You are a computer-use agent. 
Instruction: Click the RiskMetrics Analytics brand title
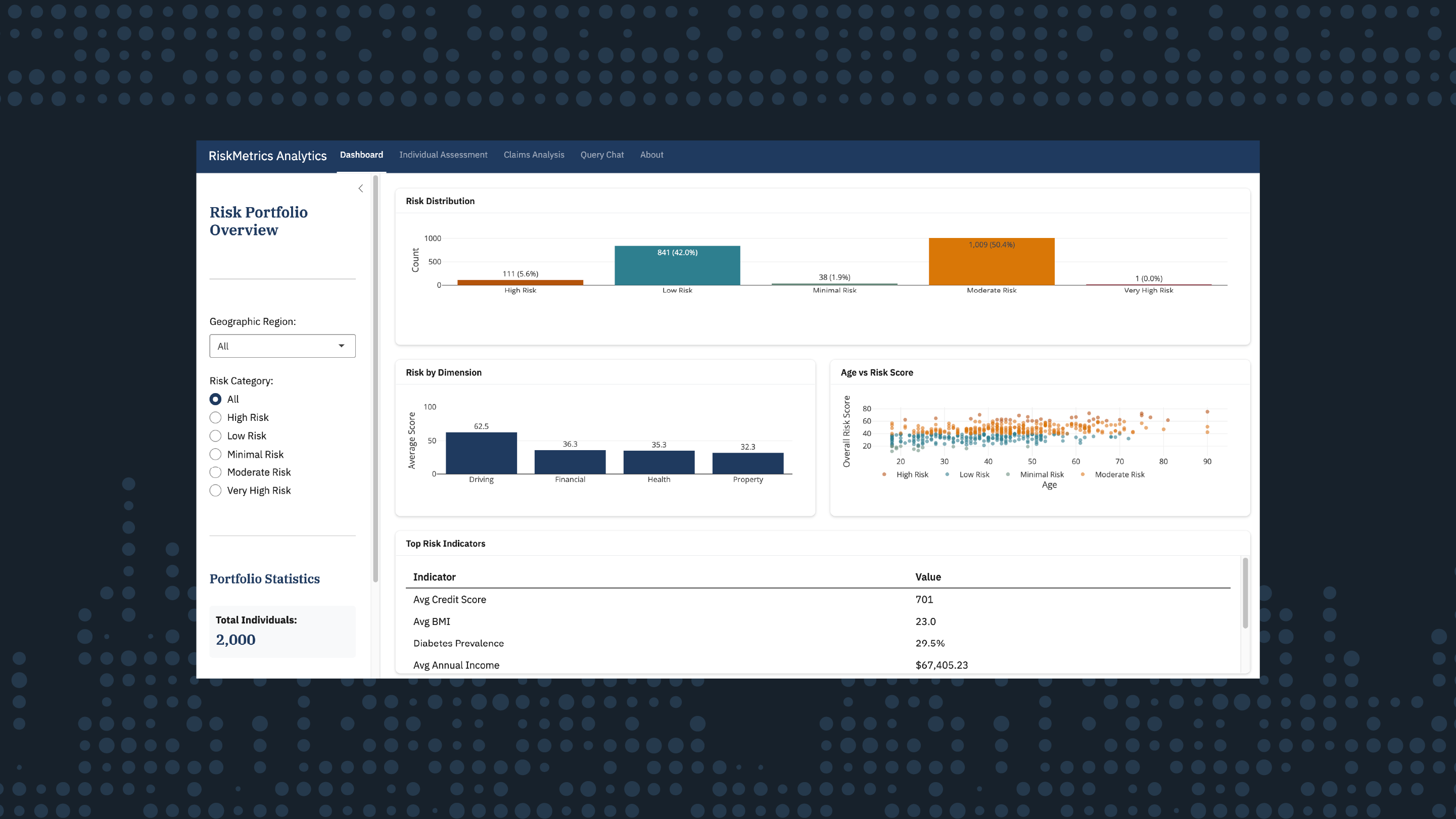pyautogui.click(x=267, y=156)
